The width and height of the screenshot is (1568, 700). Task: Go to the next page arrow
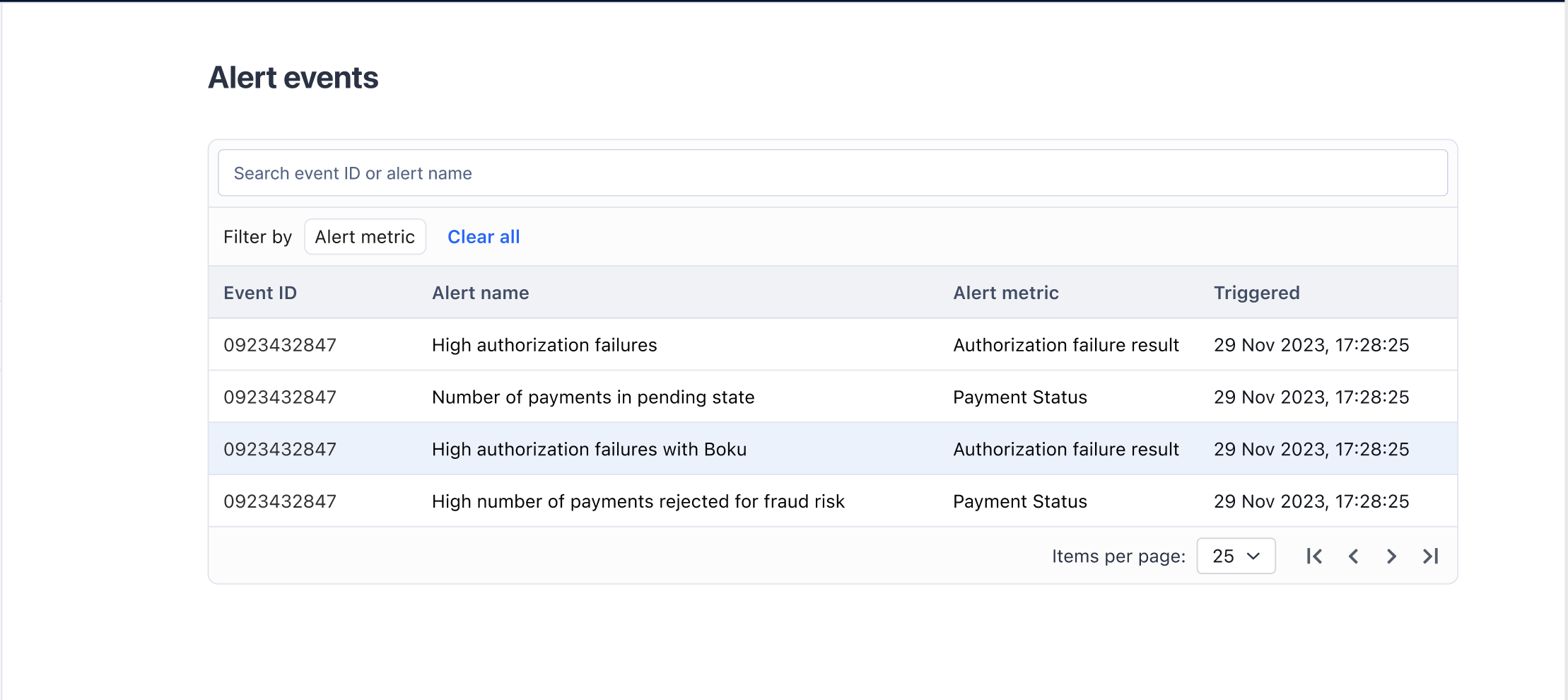pos(1391,556)
